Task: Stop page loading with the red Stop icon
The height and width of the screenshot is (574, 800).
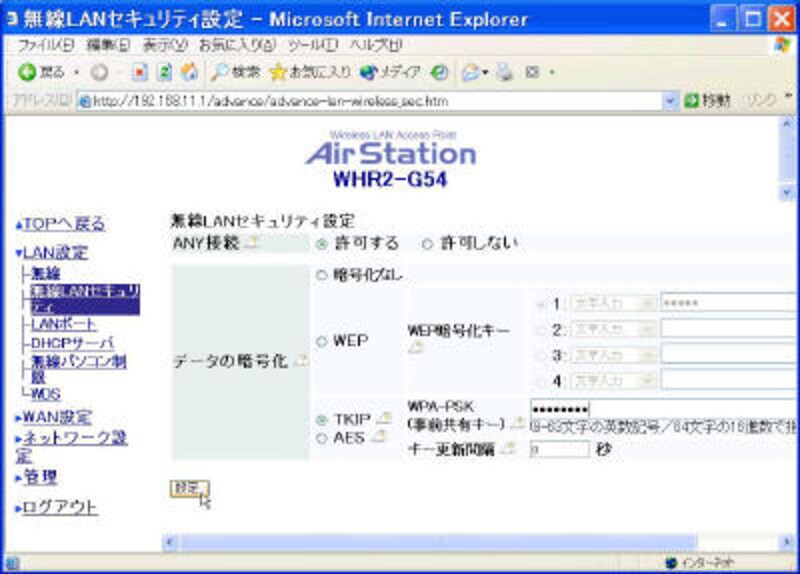Action: click(139, 72)
